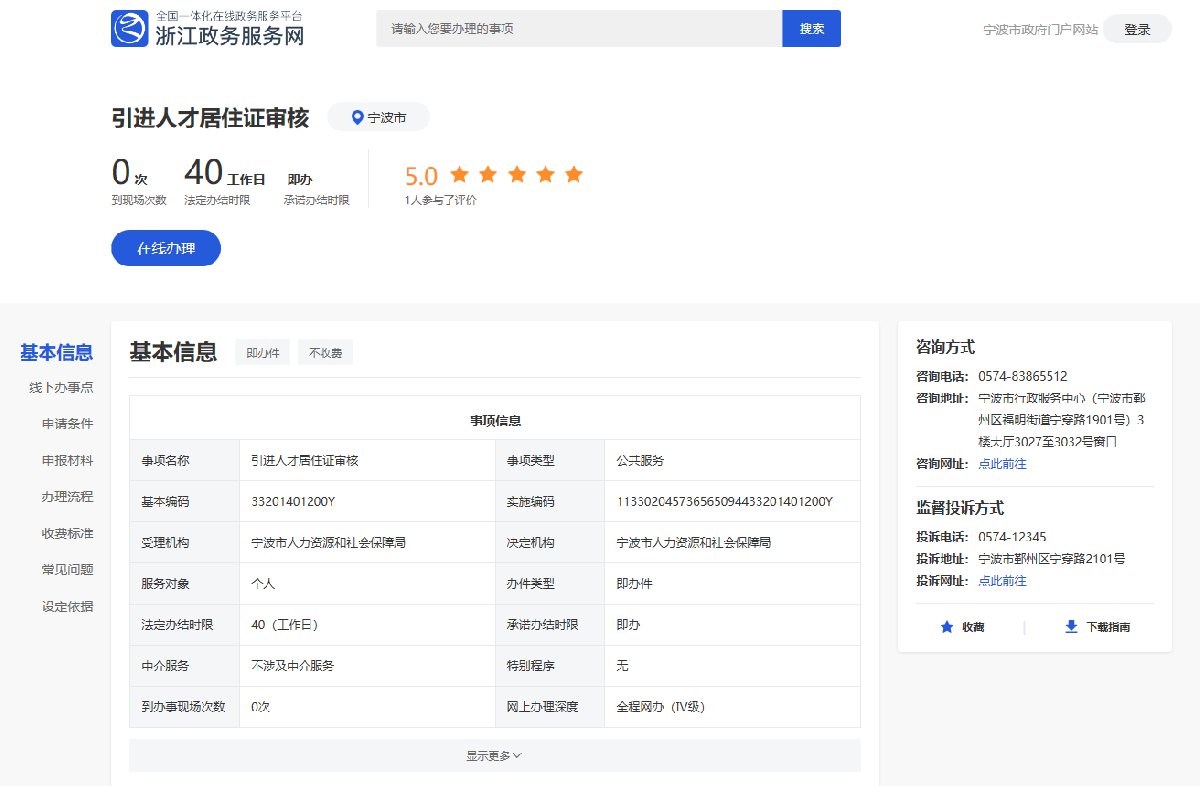Go to 申请条件 in the side navigation
1200x786 pixels.
[67, 424]
